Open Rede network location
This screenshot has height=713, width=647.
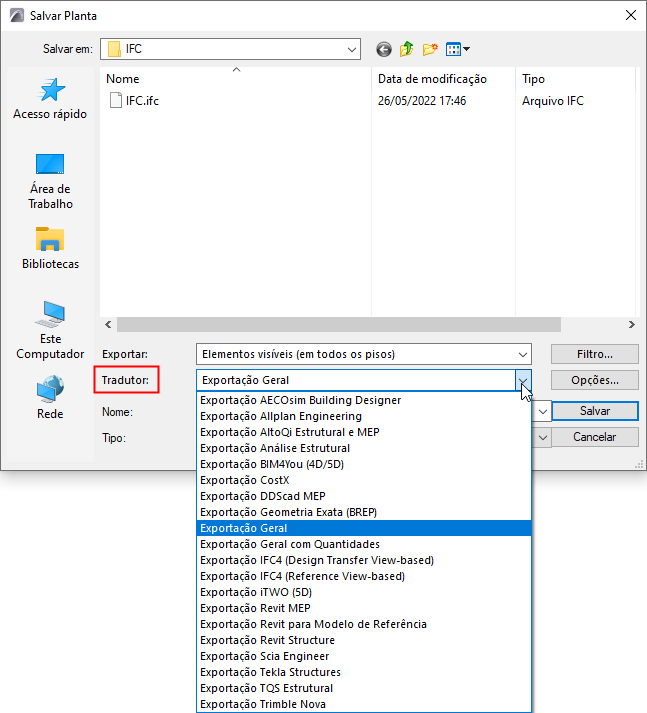click(x=50, y=398)
